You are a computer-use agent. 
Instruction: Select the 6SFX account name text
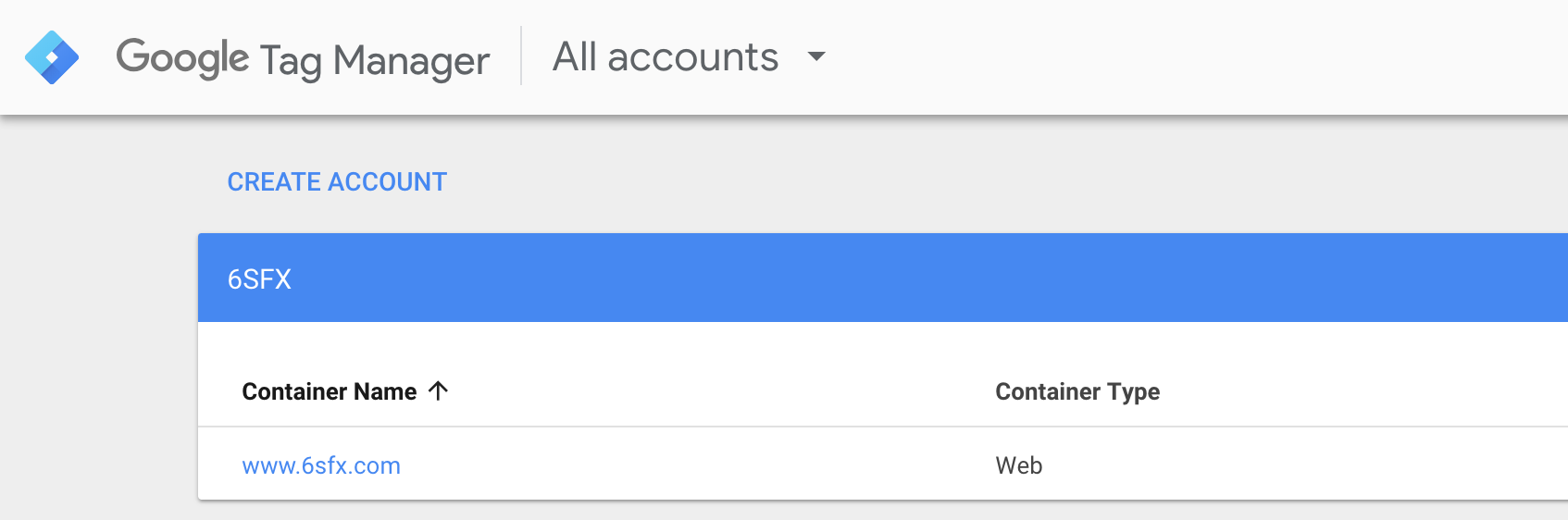tap(259, 279)
